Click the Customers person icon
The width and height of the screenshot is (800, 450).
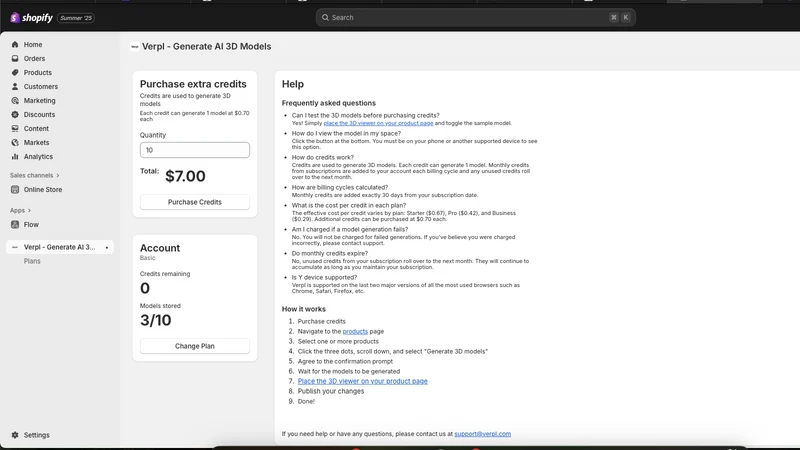point(15,87)
